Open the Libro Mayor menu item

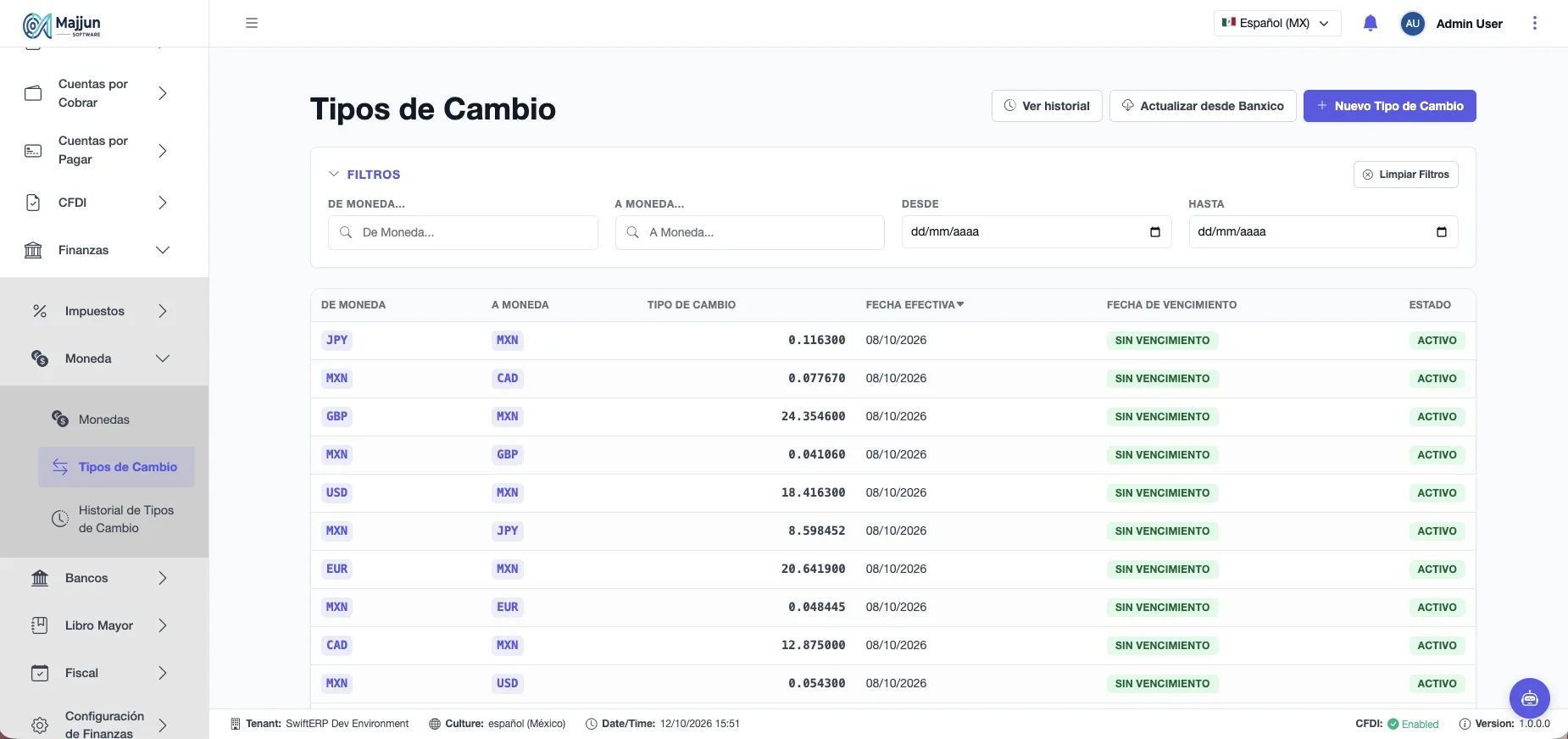99,625
